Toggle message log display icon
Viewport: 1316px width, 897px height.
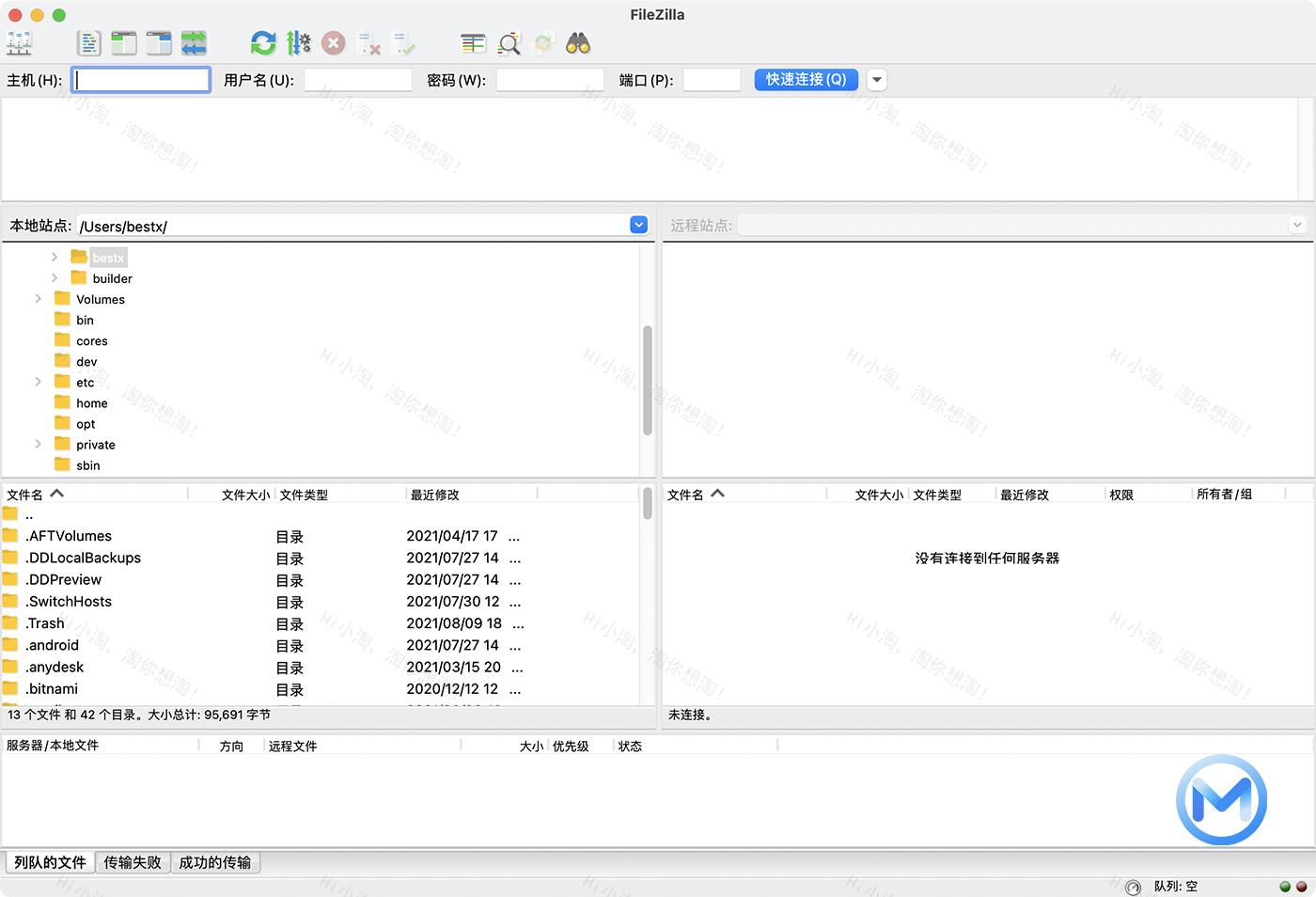click(x=88, y=43)
